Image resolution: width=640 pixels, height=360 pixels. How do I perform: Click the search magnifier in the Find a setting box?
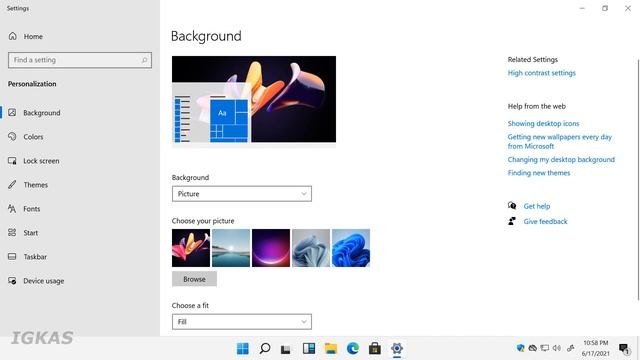(x=144, y=60)
